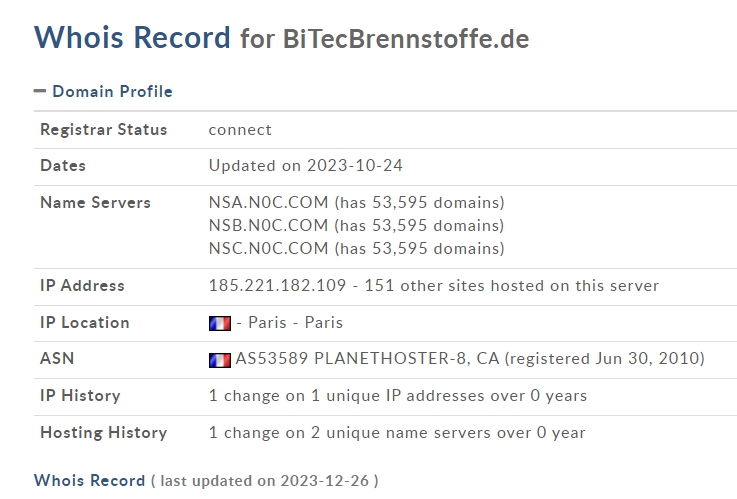Open NSB.N0C.COM name server
The height and width of the screenshot is (499, 737).
point(268,226)
